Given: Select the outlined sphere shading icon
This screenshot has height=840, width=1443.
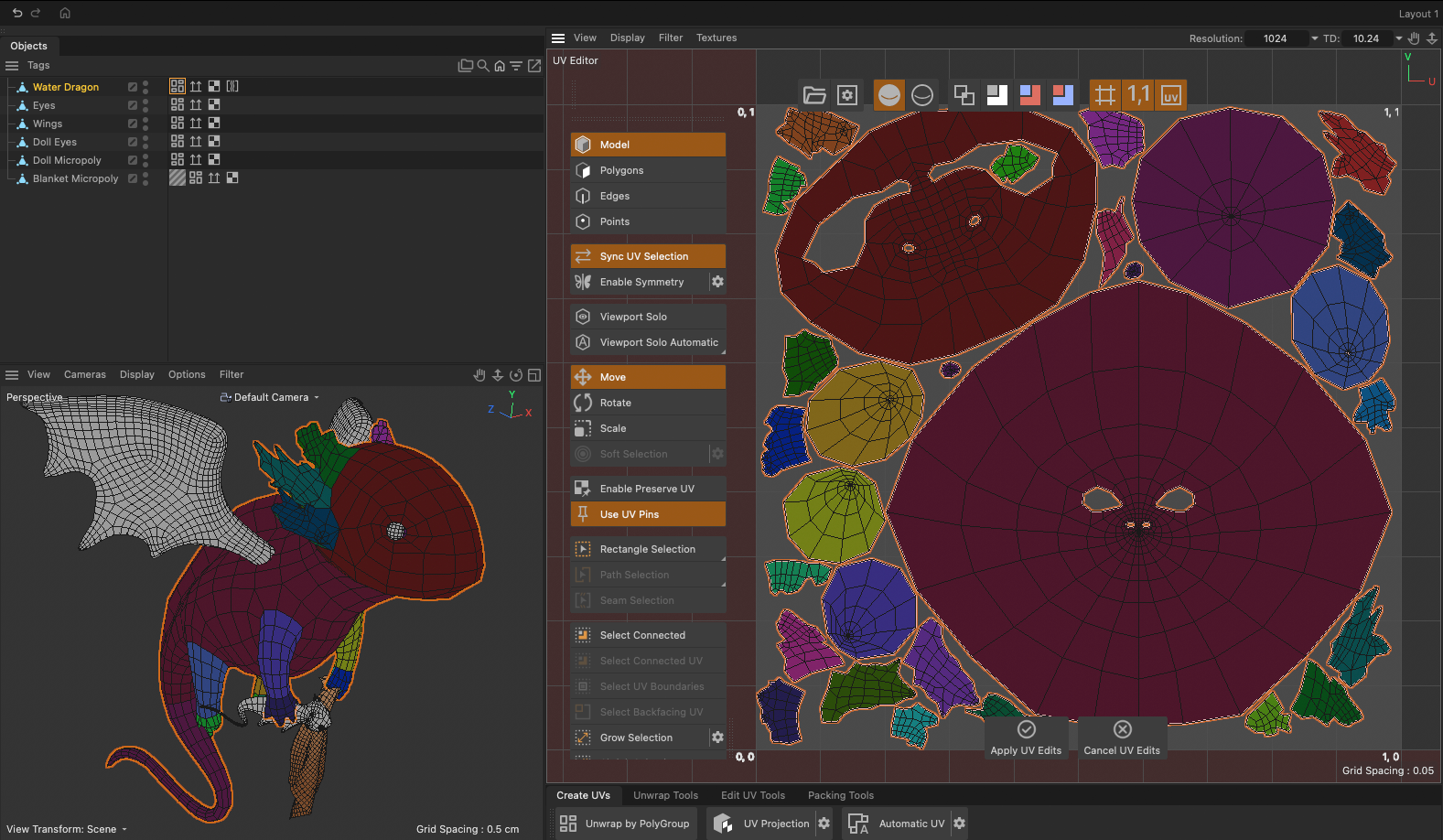Looking at the screenshot, I should [x=922, y=95].
